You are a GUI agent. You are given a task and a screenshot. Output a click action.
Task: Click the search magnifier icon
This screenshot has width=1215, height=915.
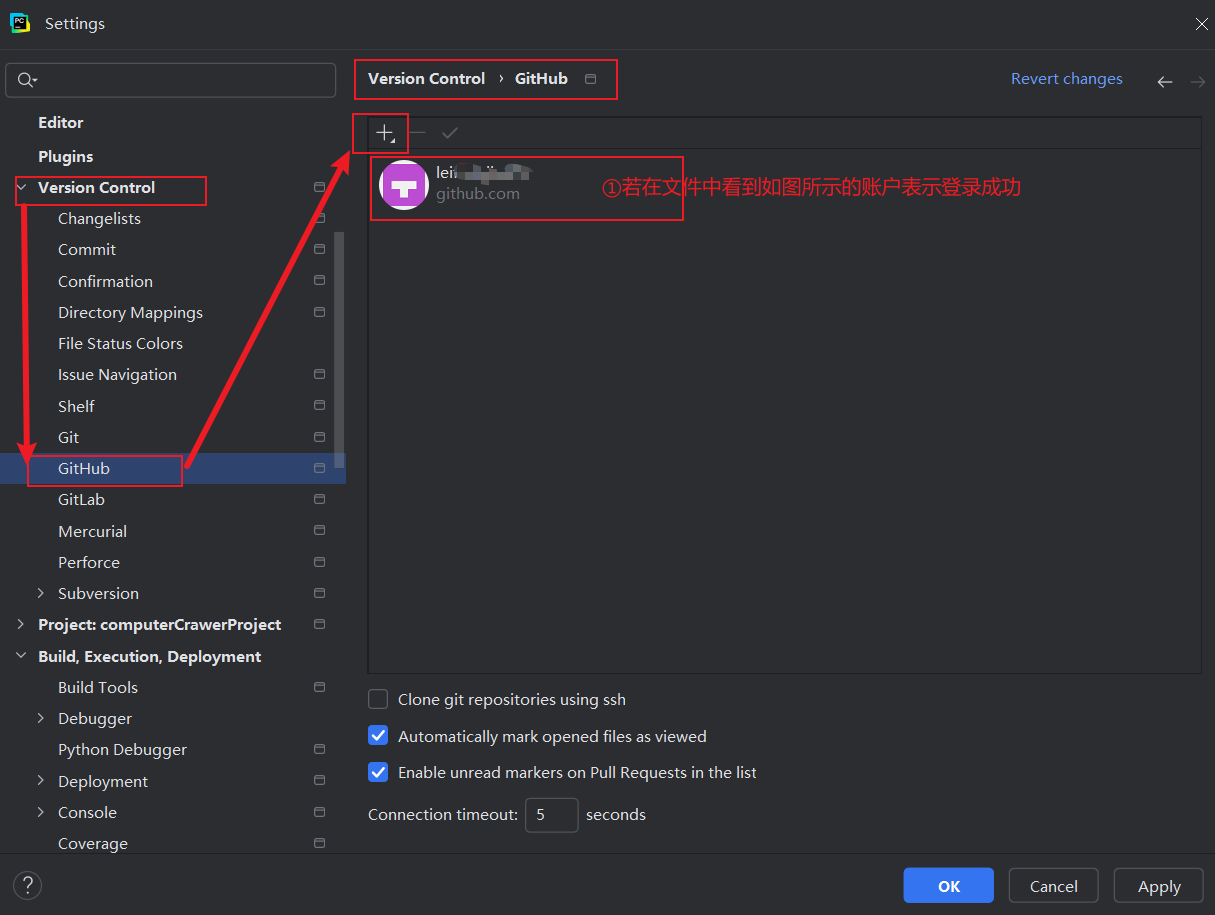pos(27,80)
